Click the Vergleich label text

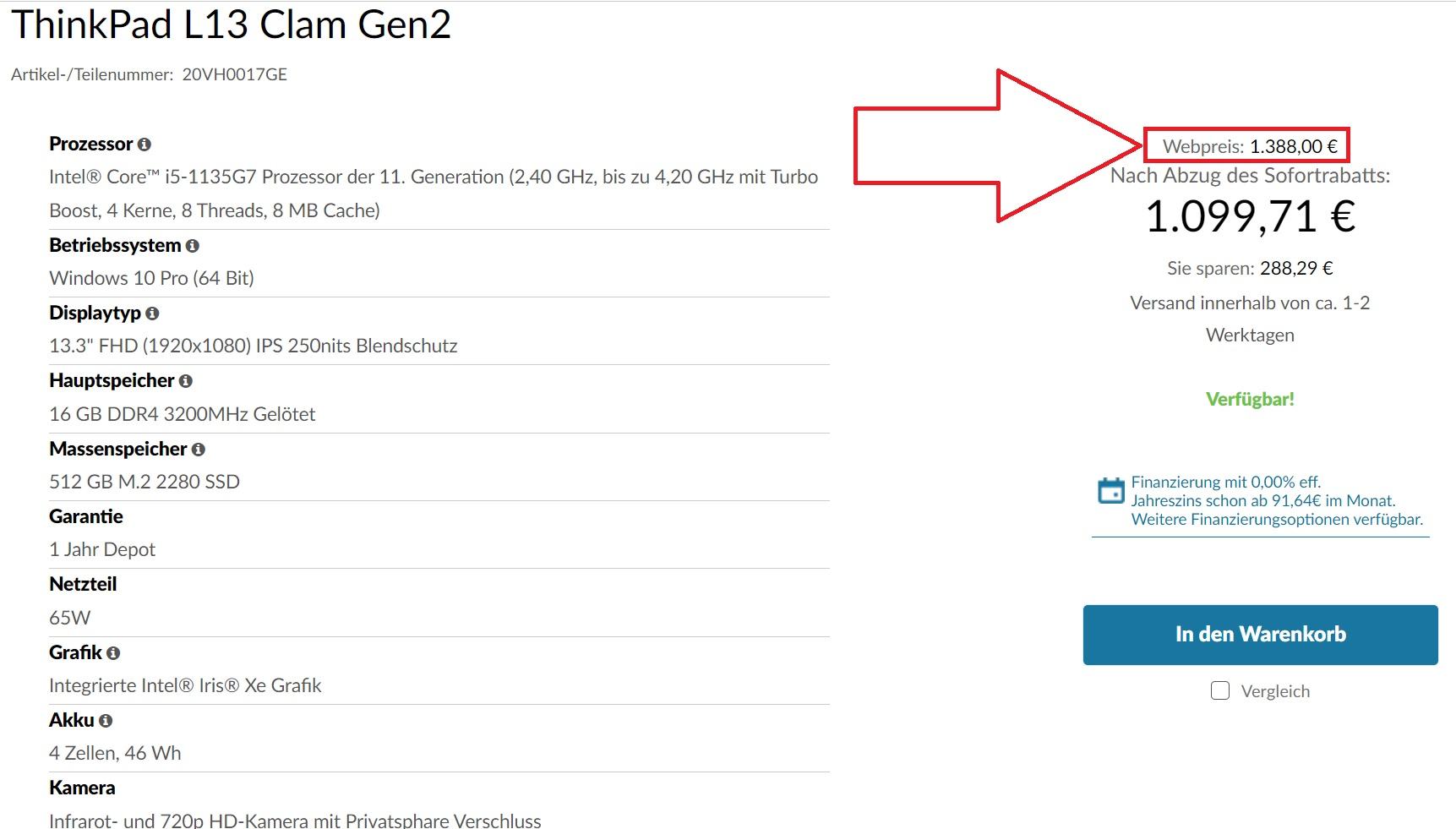(x=1275, y=691)
